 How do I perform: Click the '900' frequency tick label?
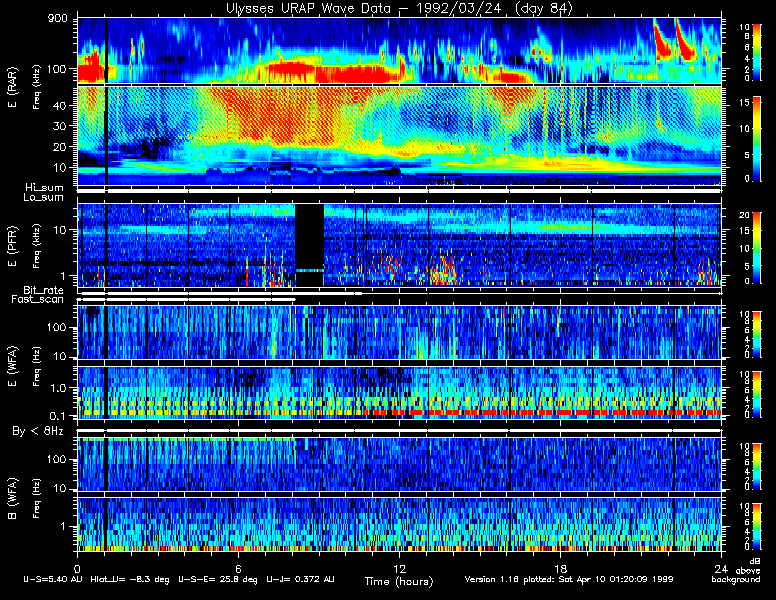point(57,19)
